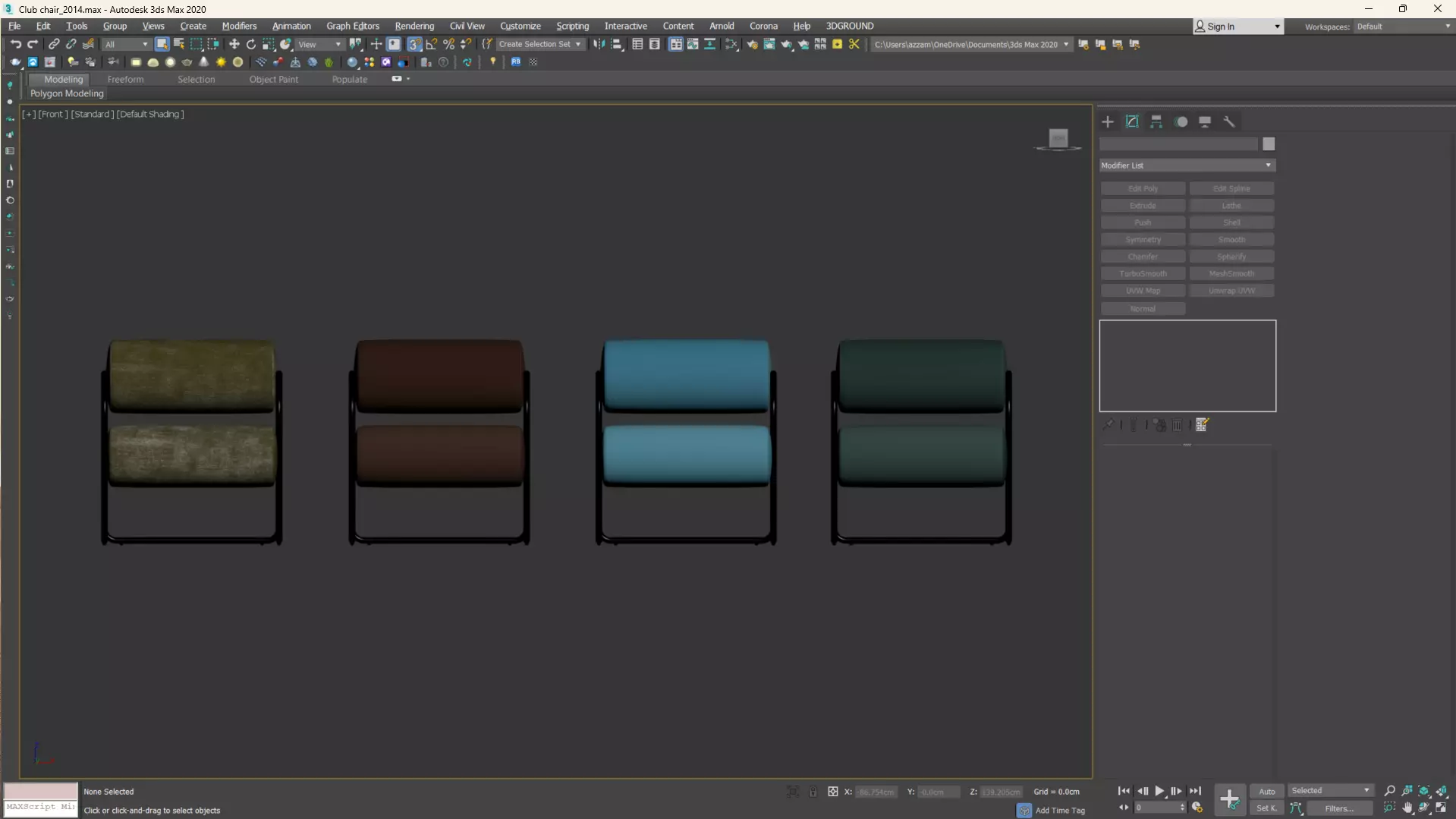
Task: Maximize the viewport toggle
Action: pos(1442,808)
